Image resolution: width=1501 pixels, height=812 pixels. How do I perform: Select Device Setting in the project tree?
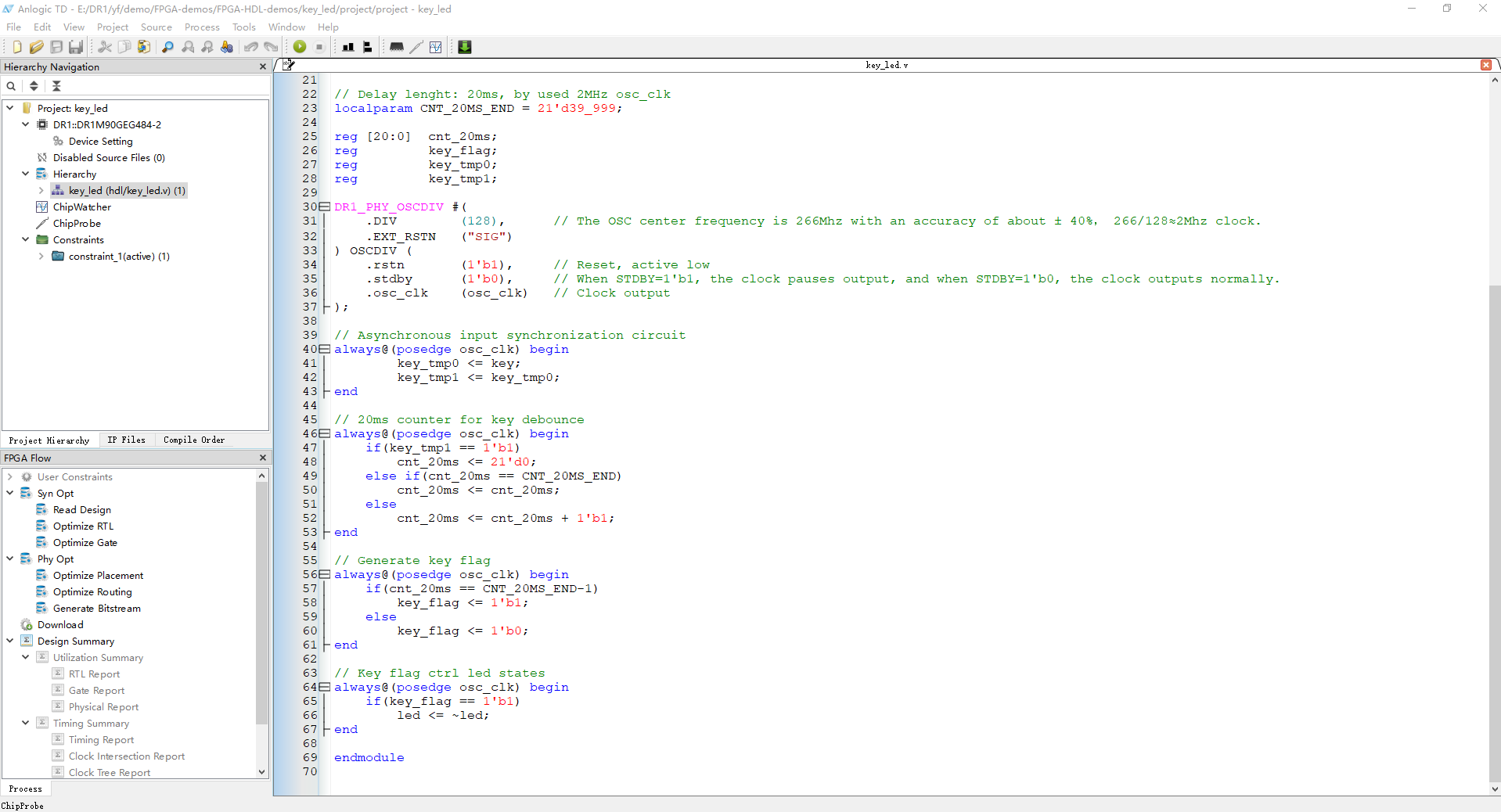[101, 141]
